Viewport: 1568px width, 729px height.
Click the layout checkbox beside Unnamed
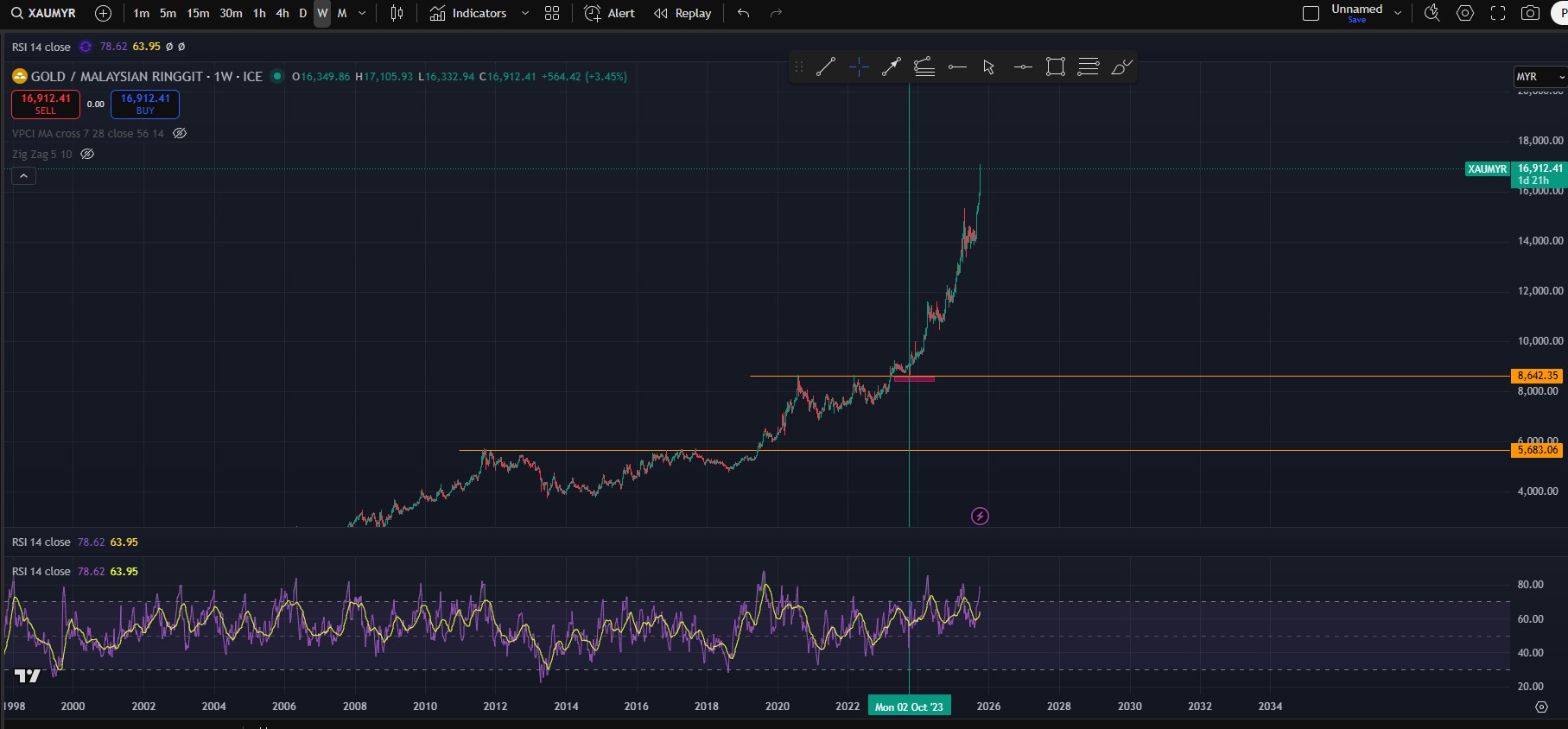[1311, 13]
